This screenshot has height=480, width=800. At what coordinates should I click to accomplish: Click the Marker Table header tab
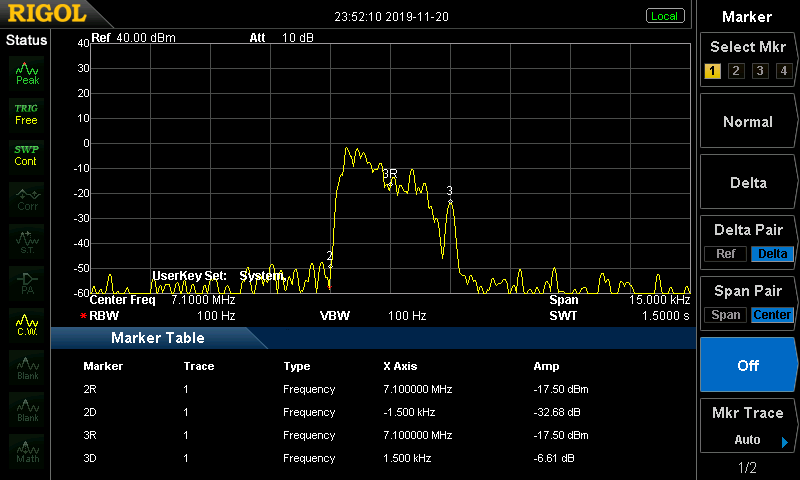[158, 338]
